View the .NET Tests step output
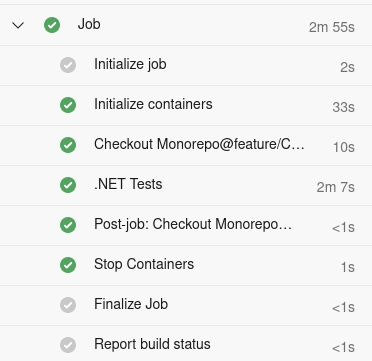This screenshot has width=372, height=361. pos(186,185)
